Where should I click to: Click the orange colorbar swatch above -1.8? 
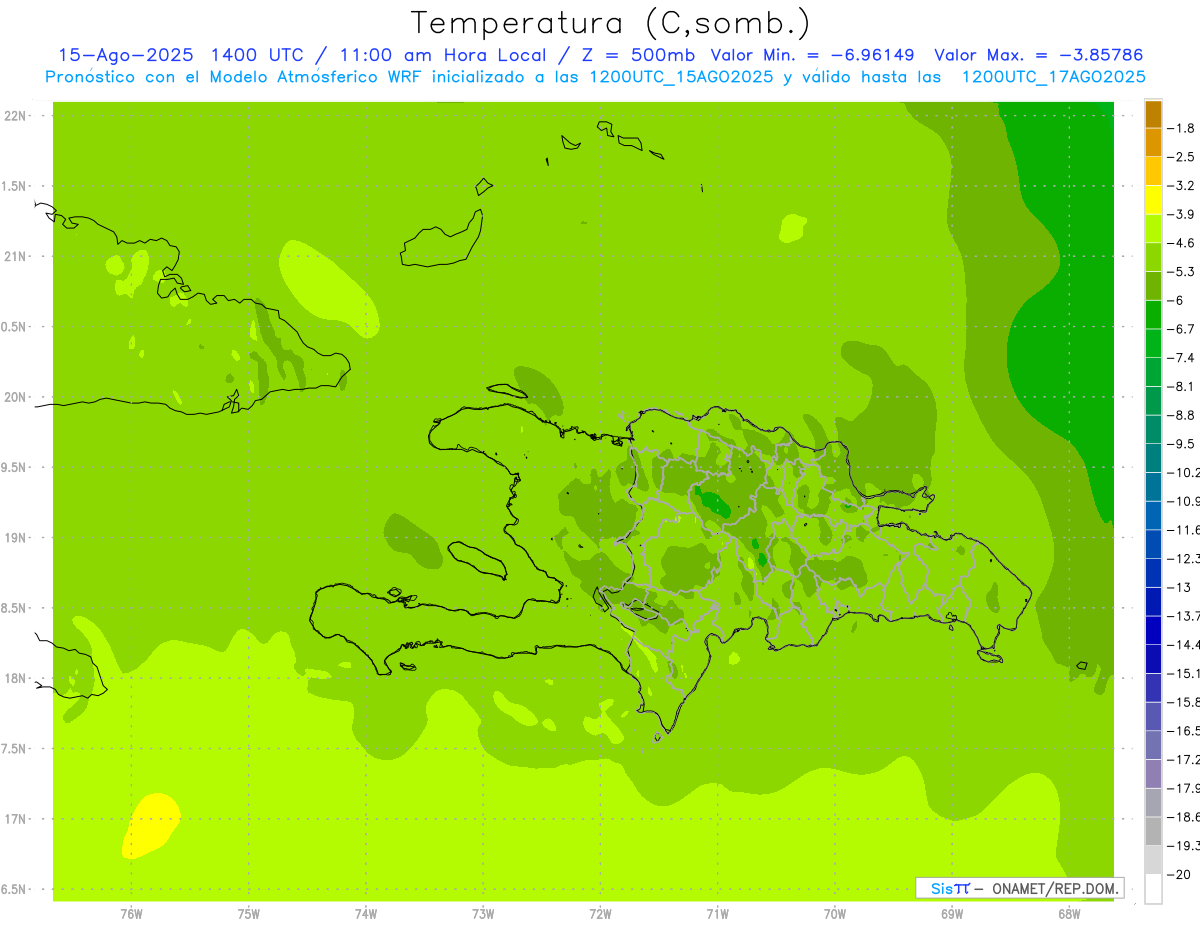pyautogui.click(x=1153, y=114)
